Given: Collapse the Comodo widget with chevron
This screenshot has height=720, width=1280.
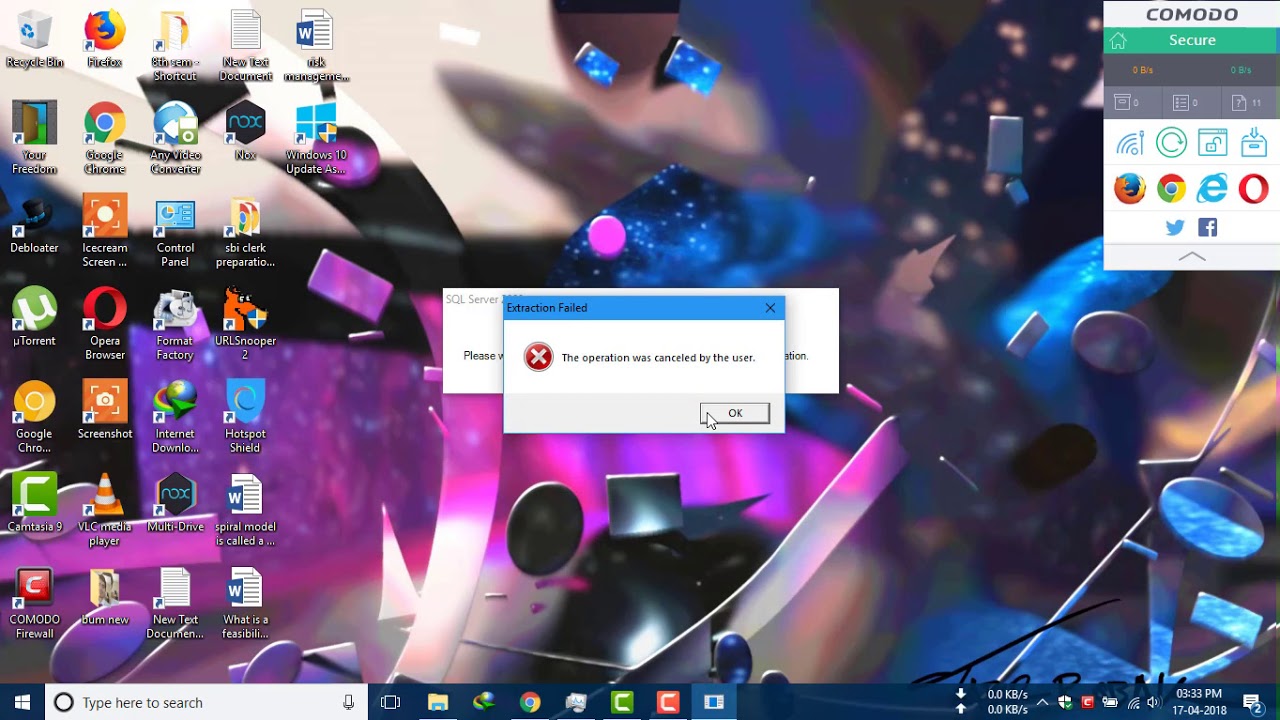Looking at the screenshot, I should [1192, 257].
